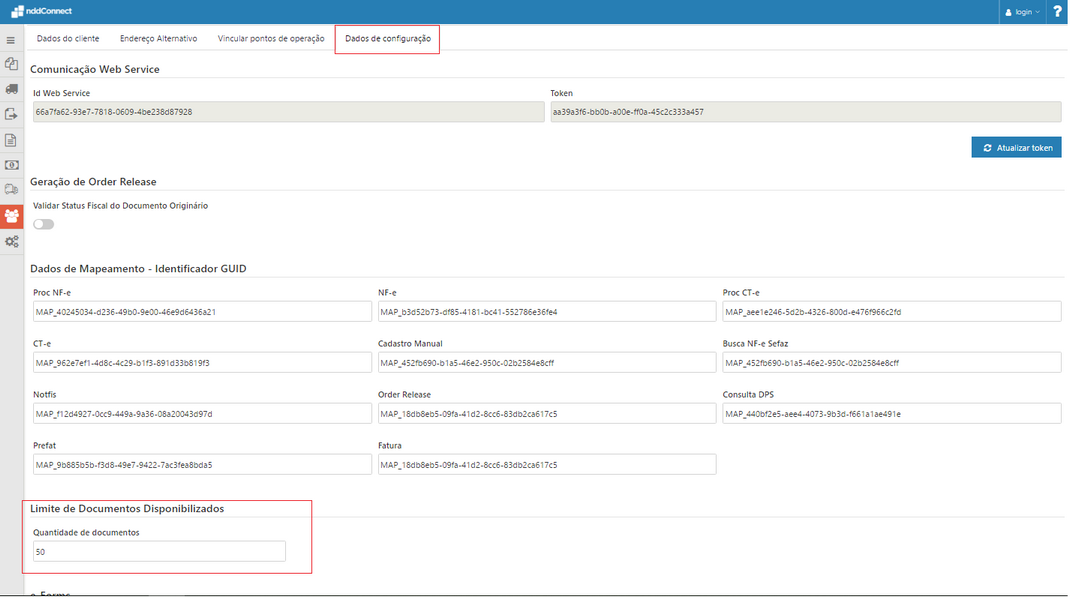Open the settings gears icon in the sidebar
1070x600 pixels.
[x=11, y=241]
